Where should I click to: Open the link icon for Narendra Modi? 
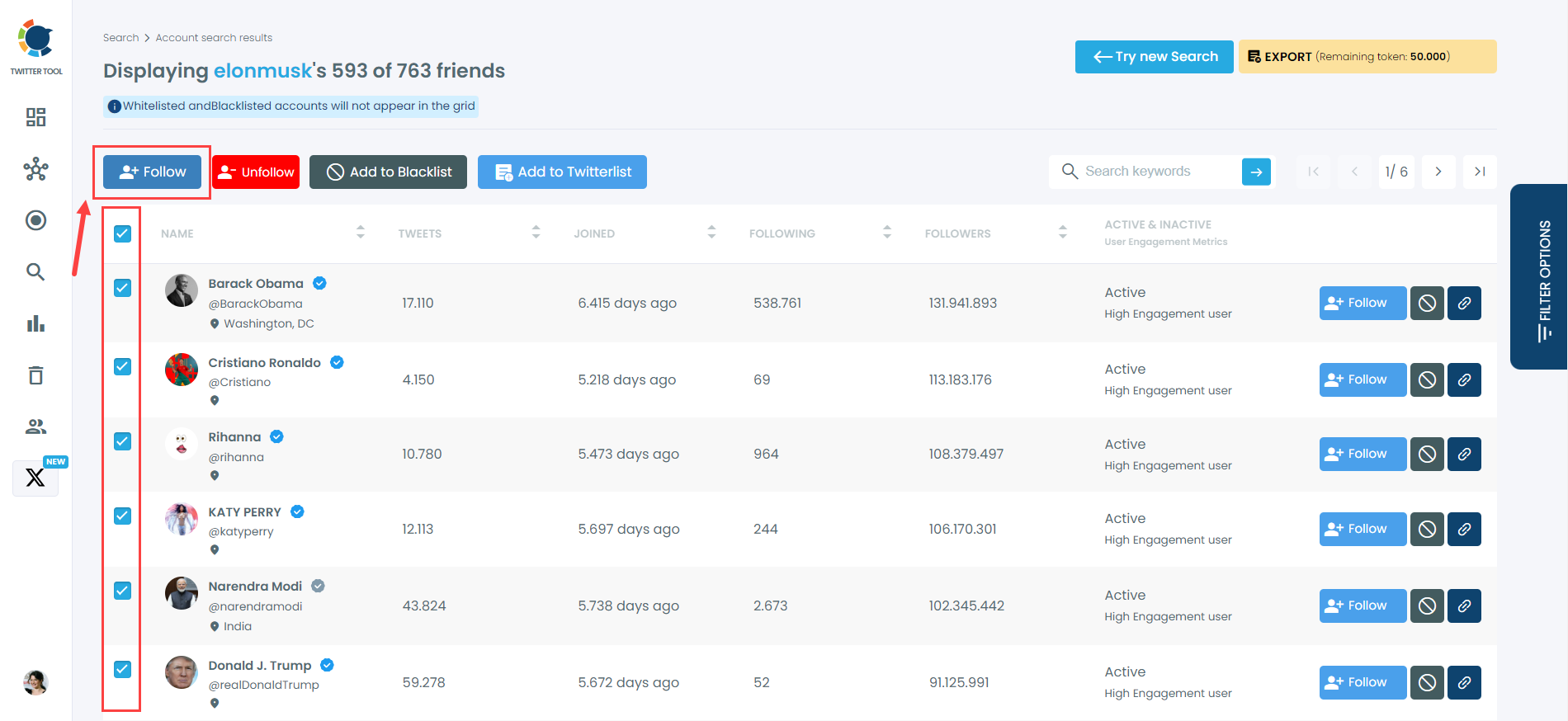[x=1464, y=606]
